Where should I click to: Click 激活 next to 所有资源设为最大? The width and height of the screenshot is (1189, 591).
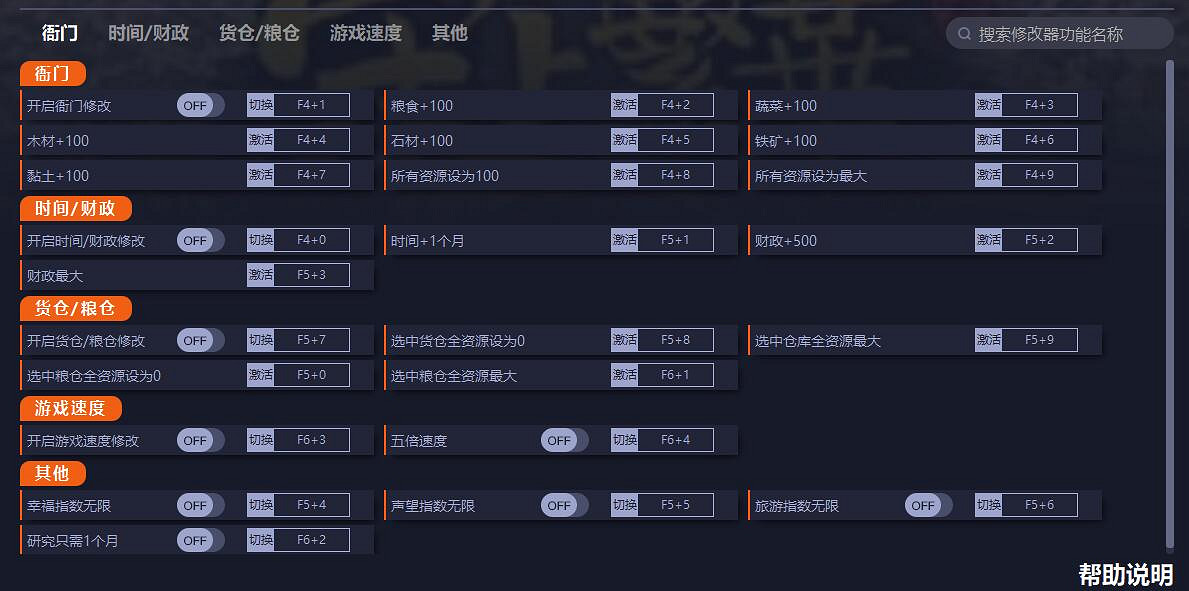(x=988, y=176)
